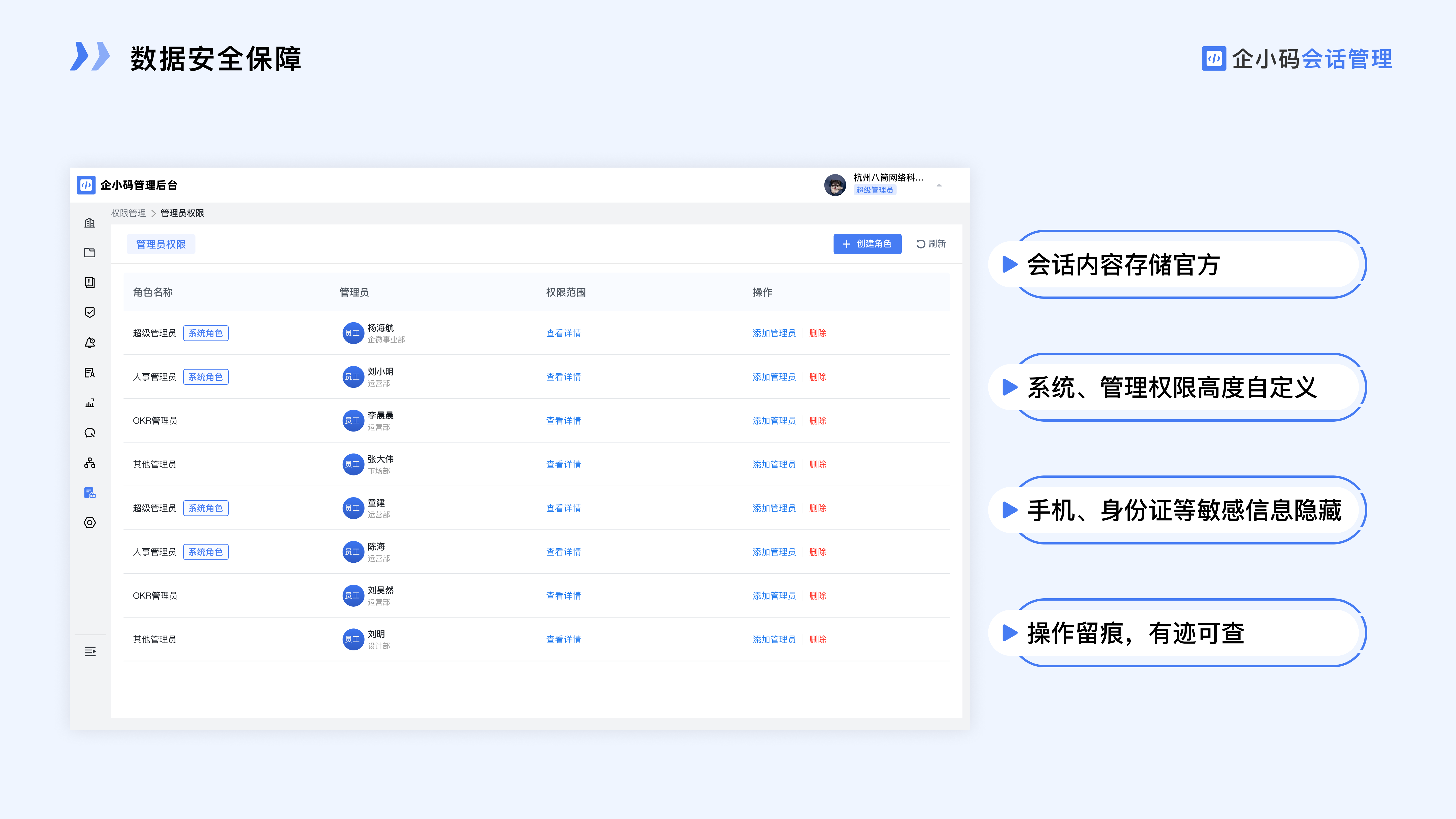Add administrator in 杨海航 row
The image size is (1456, 819).
(774, 333)
